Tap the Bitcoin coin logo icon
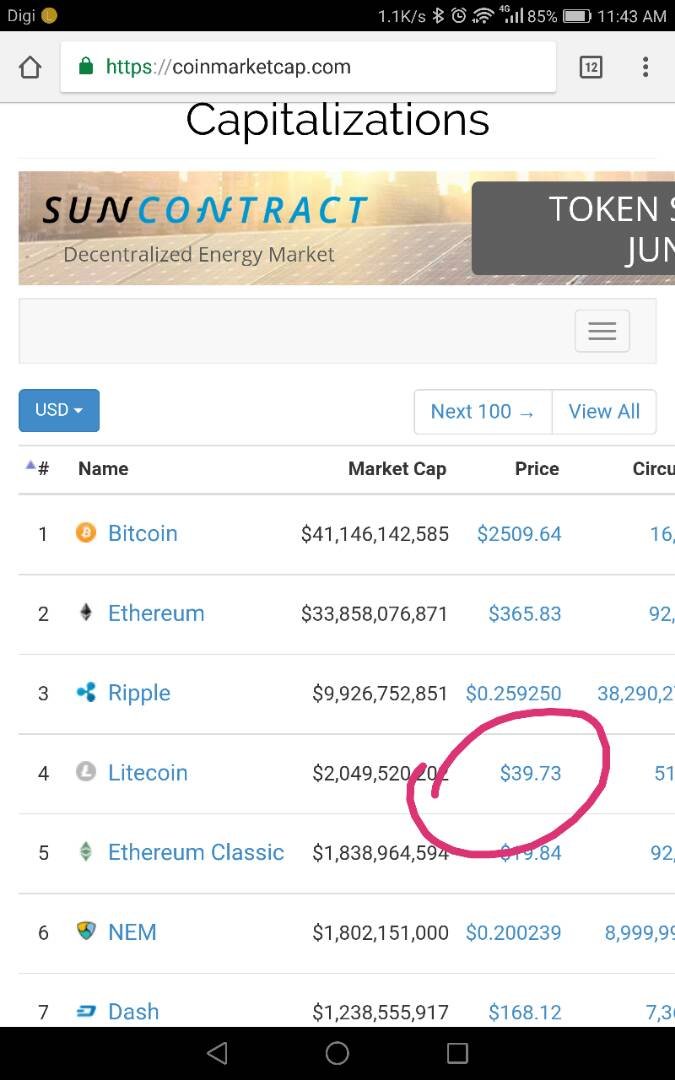The width and height of the screenshot is (675, 1080). 86,532
